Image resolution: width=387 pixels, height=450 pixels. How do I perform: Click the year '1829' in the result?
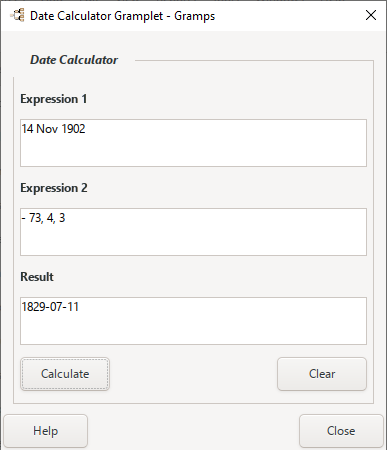[34, 307]
